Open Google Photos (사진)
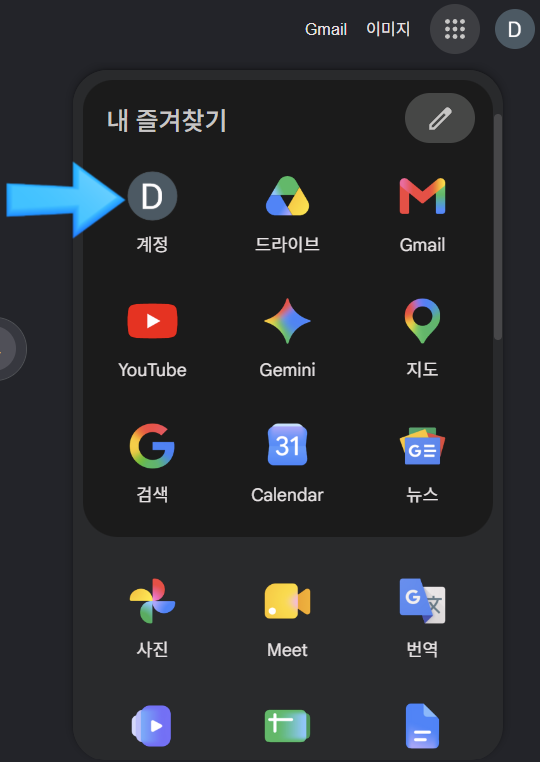This screenshot has height=762, width=540. pyautogui.click(x=152, y=601)
